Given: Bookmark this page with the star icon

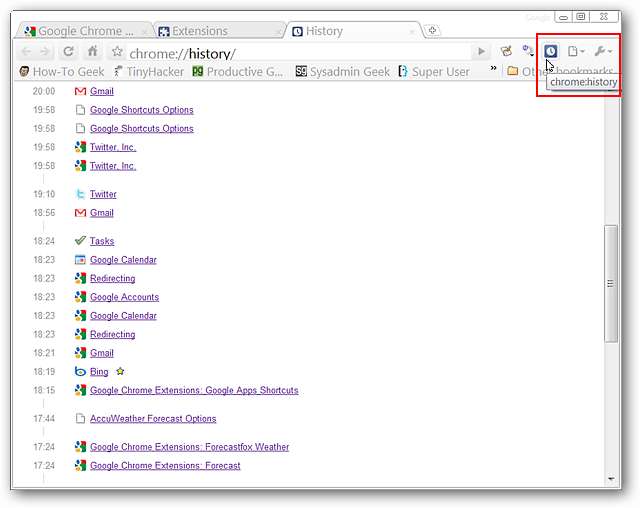Looking at the screenshot, I should (117, 51).
